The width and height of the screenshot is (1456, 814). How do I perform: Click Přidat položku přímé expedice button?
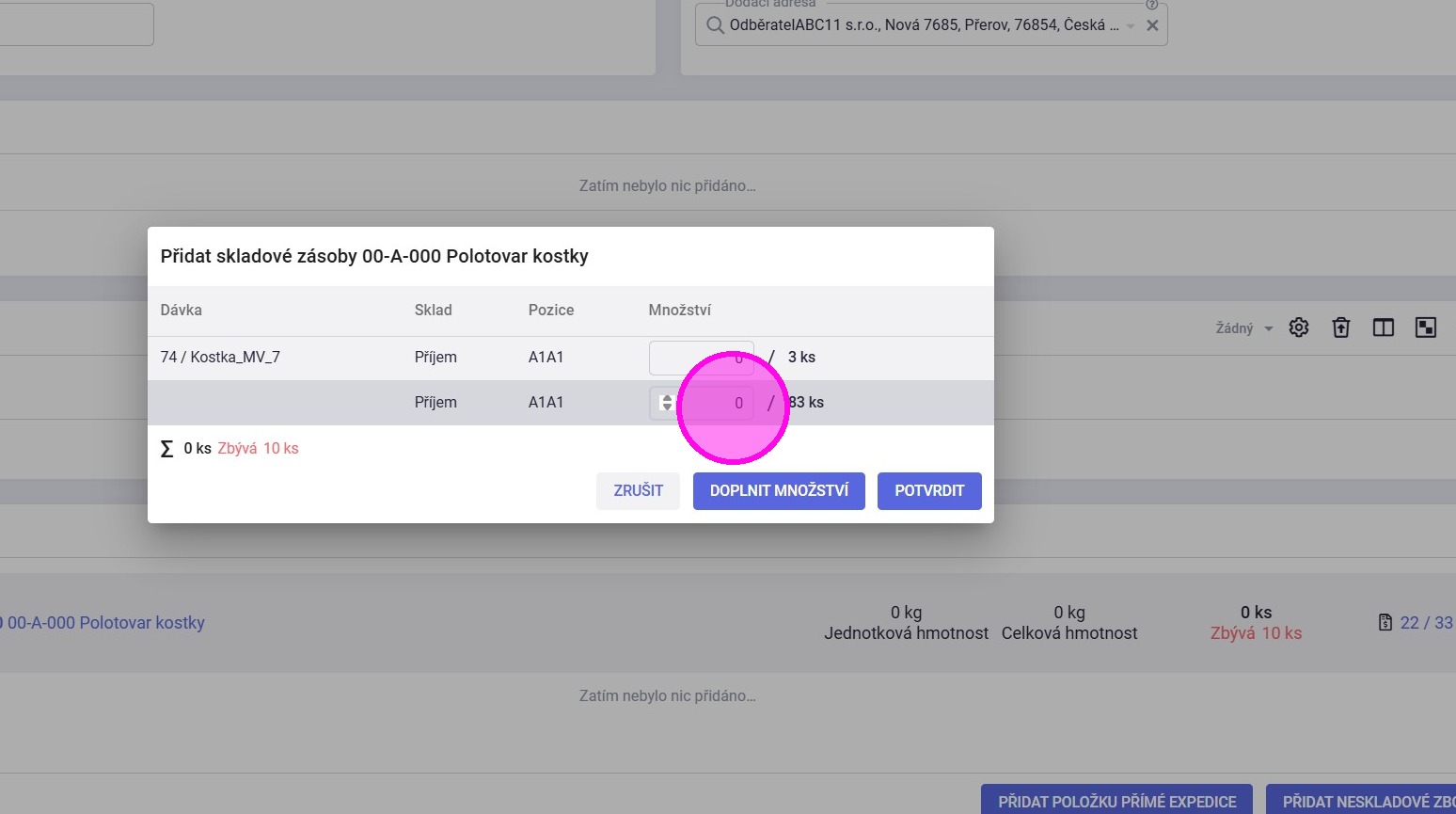pos(1116,801)
